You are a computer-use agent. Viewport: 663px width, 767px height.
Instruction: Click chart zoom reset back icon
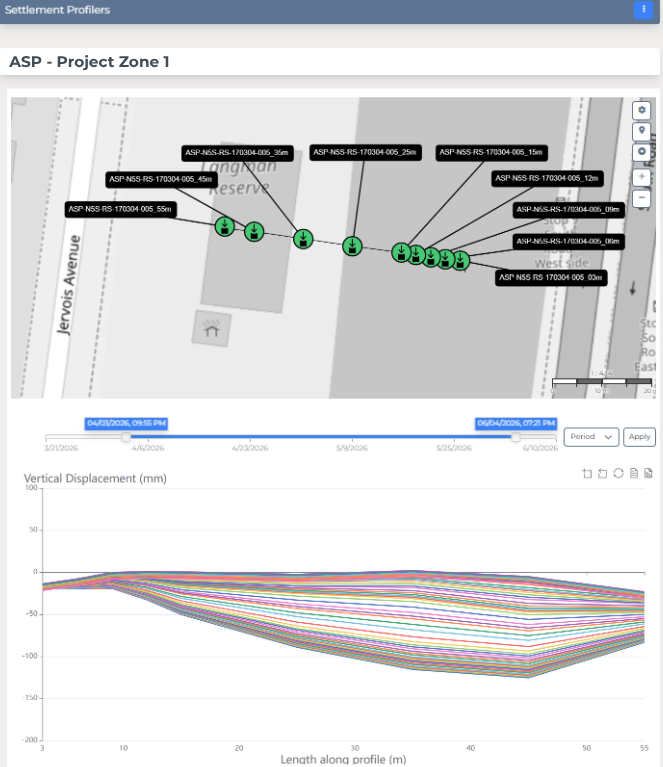click(x=603, y=473)
